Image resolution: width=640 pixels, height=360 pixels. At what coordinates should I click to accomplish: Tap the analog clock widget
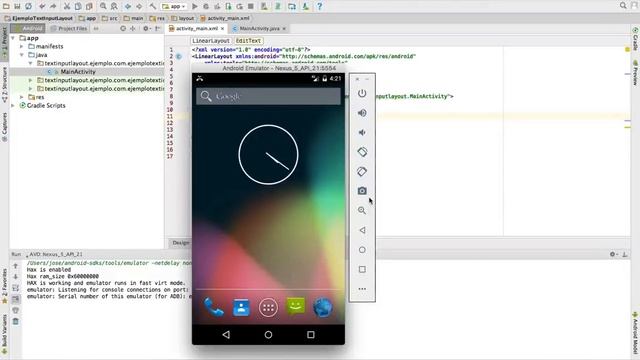coord(269,155)
